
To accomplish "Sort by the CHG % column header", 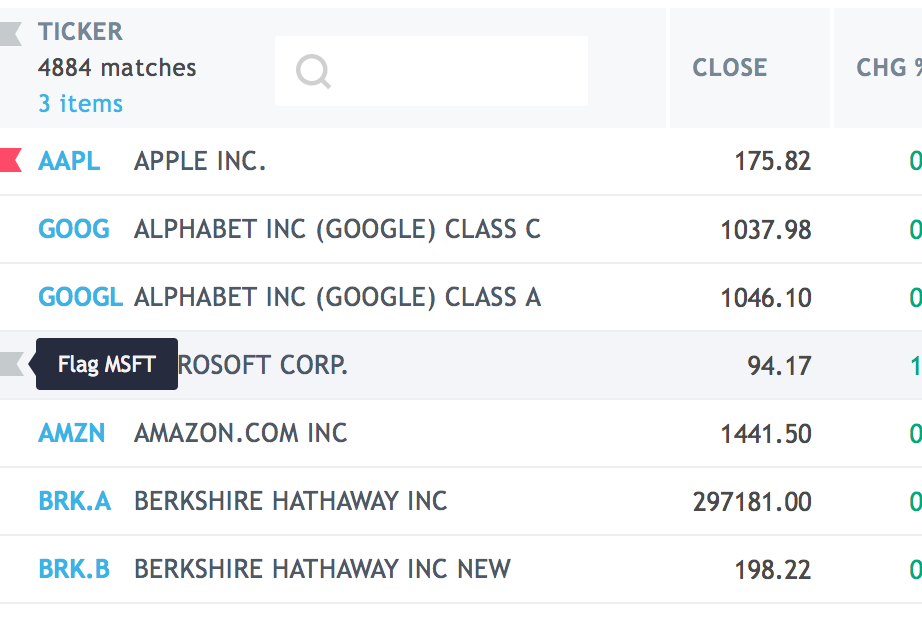I will (x=888, y=68).
